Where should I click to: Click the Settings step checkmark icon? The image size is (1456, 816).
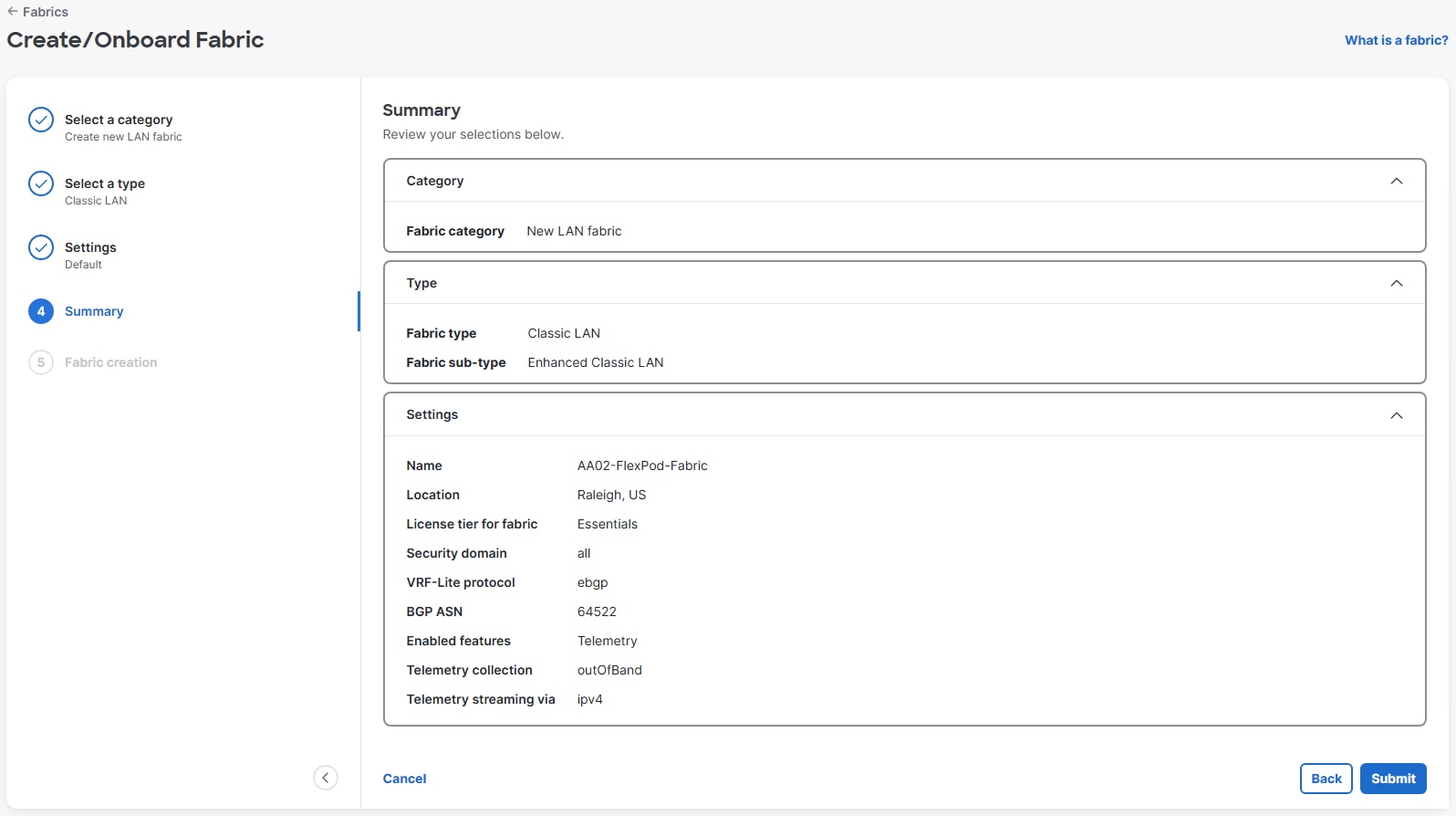pos(41,247)
